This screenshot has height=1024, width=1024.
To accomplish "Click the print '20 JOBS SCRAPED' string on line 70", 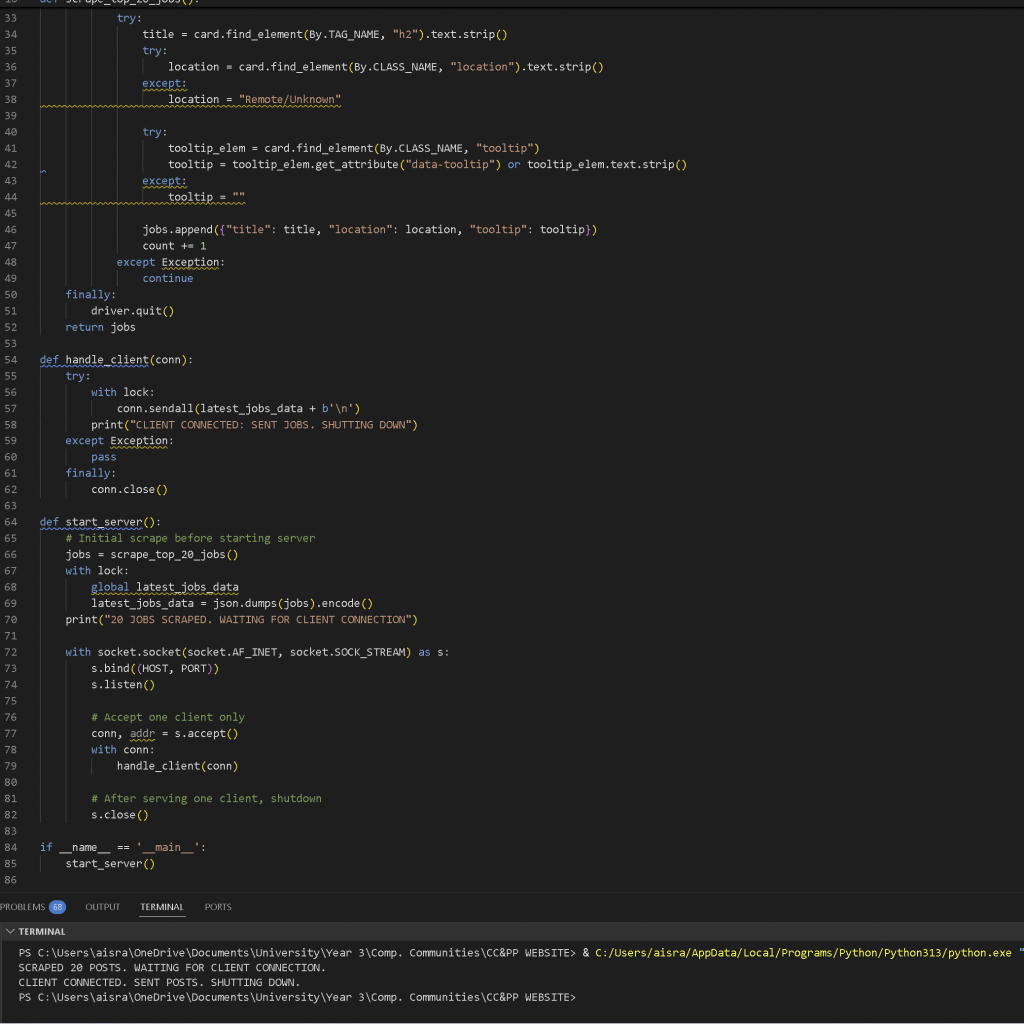I will 261,619.
